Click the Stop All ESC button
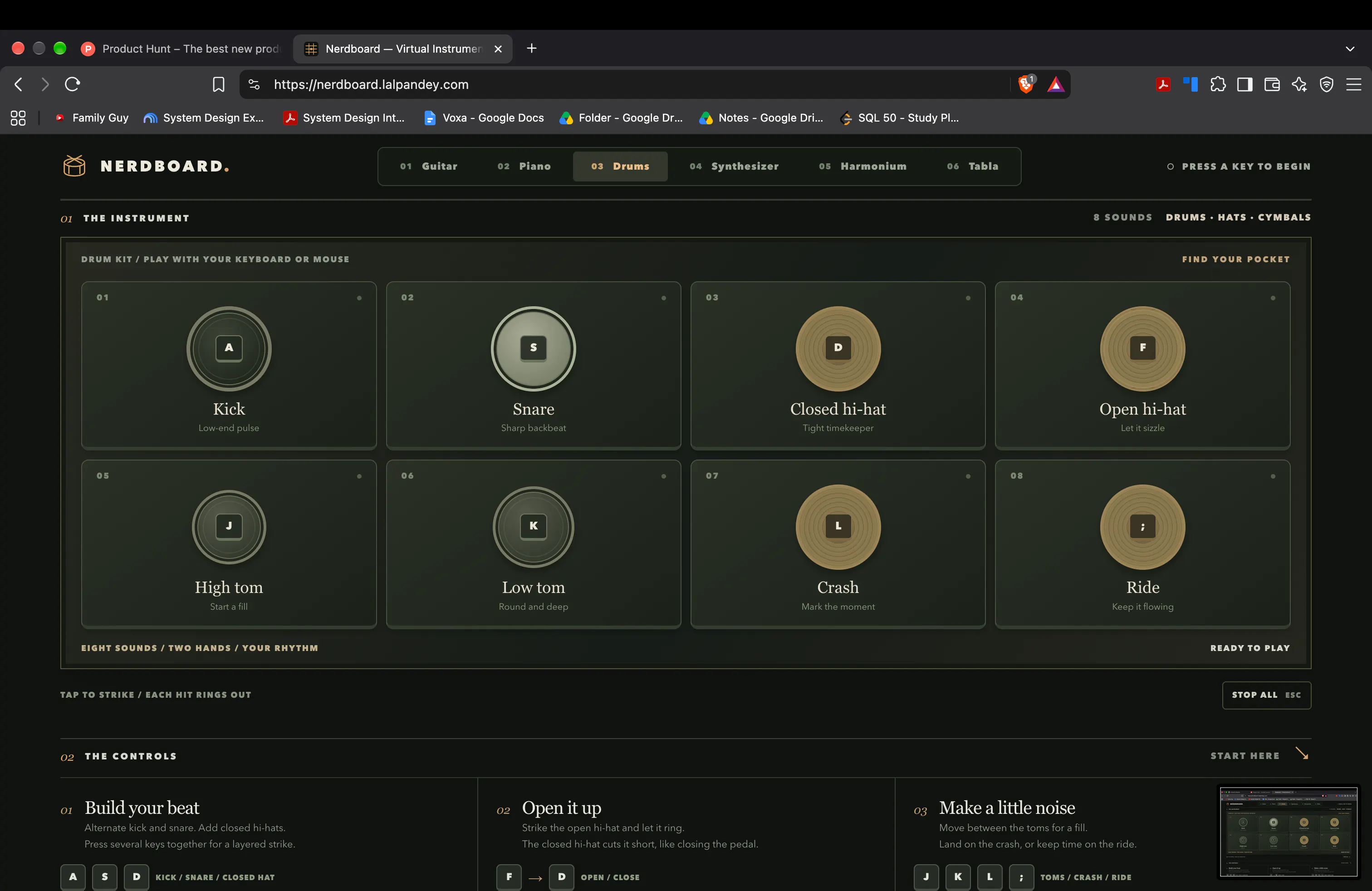The width and height of the screenshot is (1372, 891). coord(1266,695)
